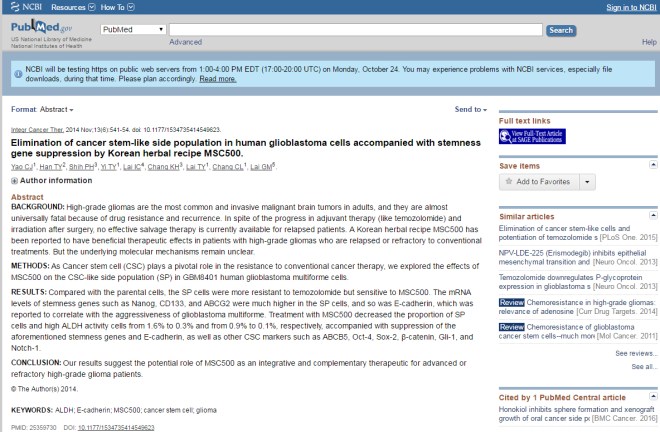
Task: Click the info icon in the blue notice banner
Action: pos(18,74)
